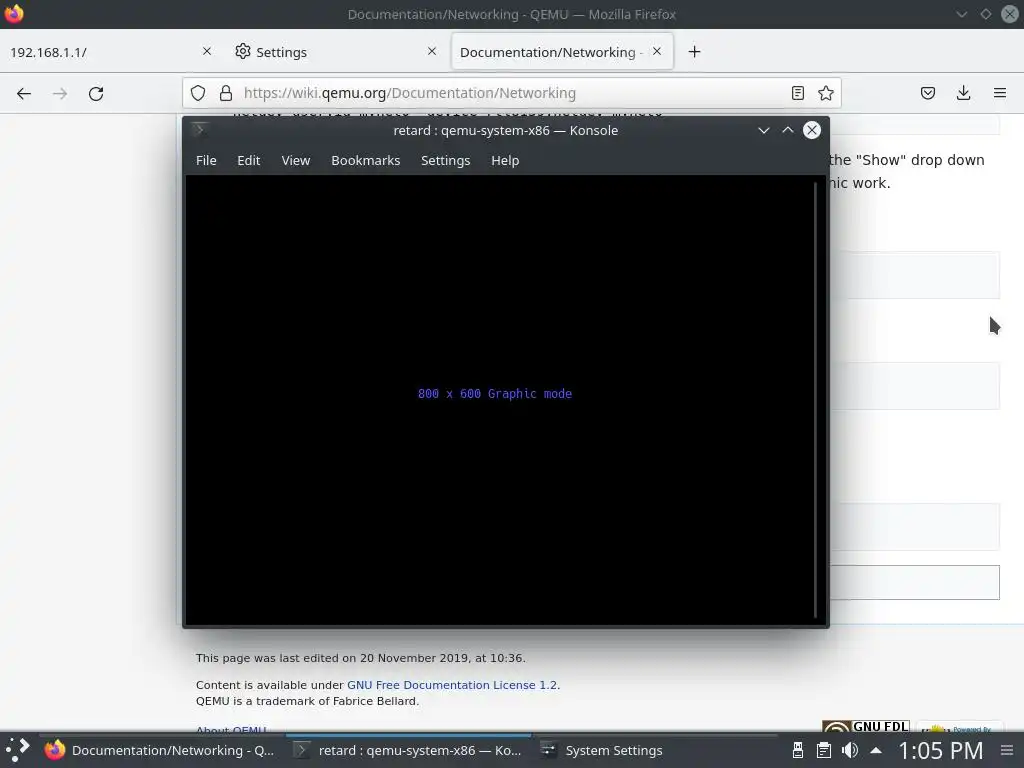
Task: Open the Firefox downloads panel
Action: click(963, 93)
